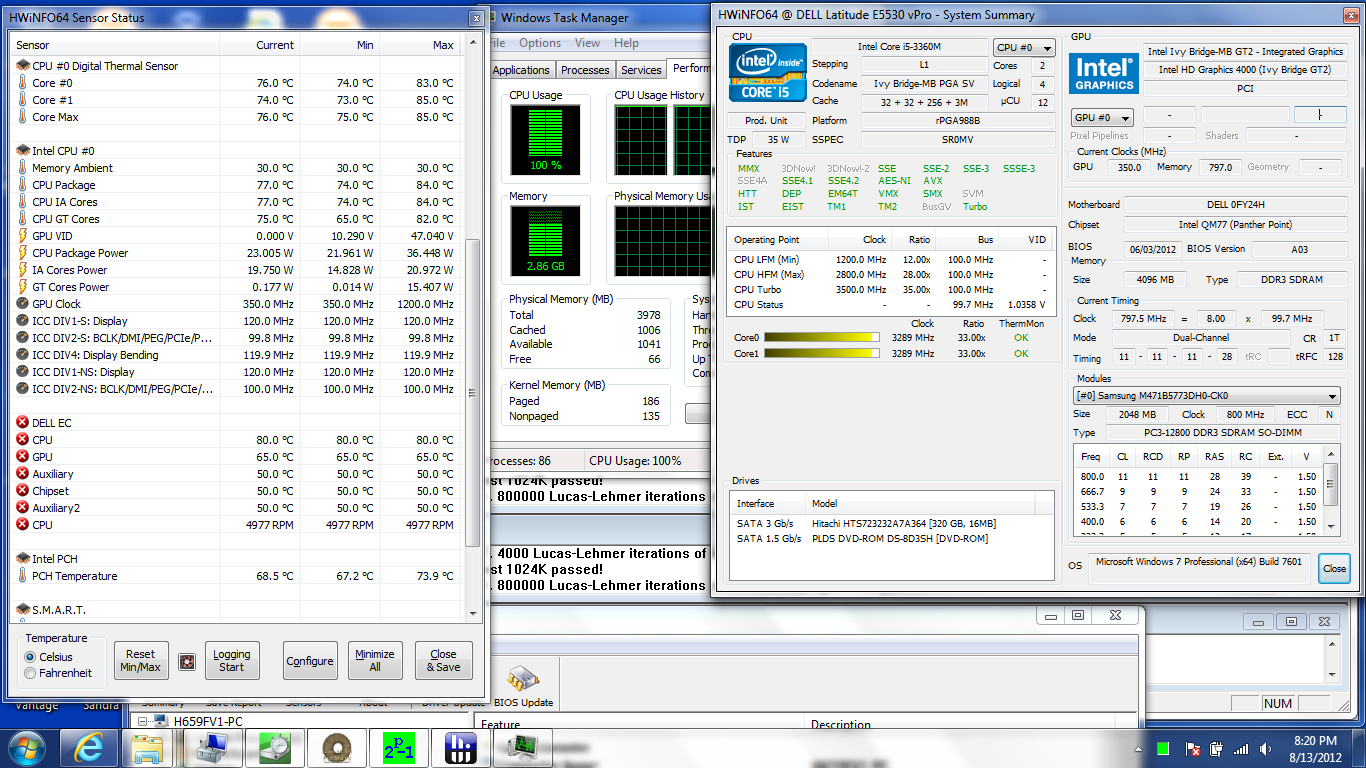This screenshot has width=1366, height=768.
Task: Click the Task Manager taskbar icon
Action: [x=523, y=747]
